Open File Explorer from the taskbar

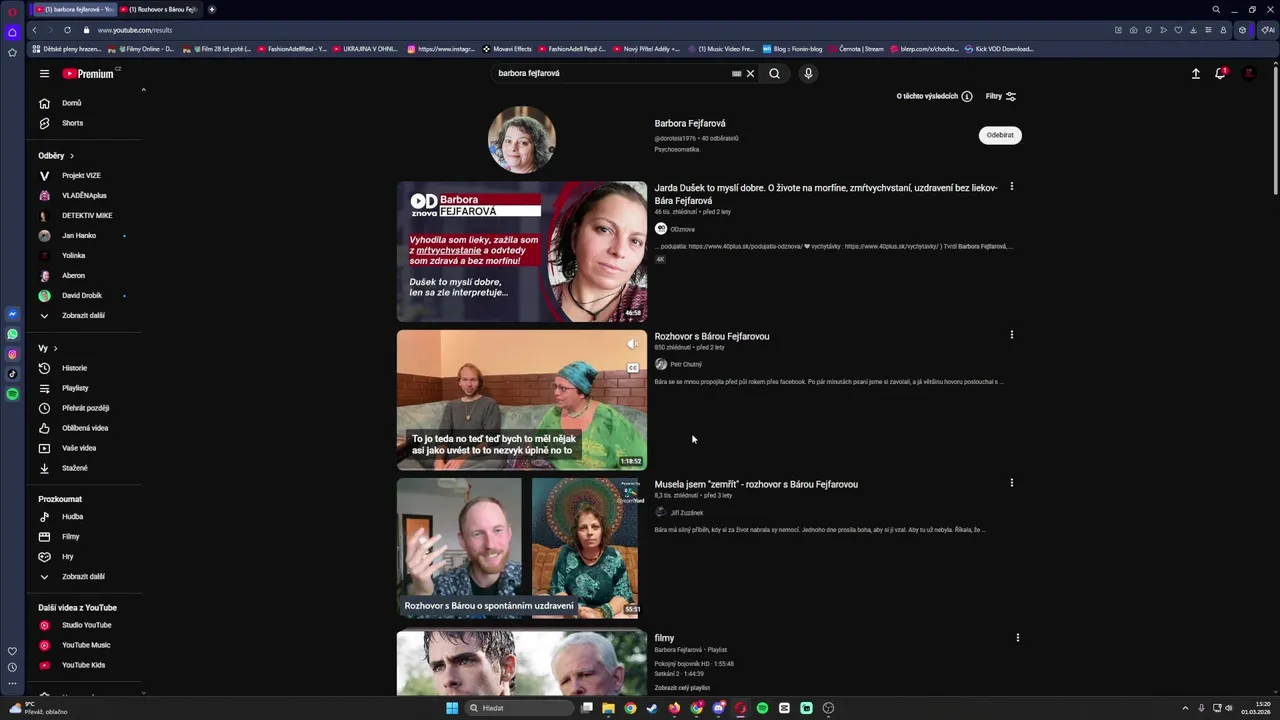608,708
